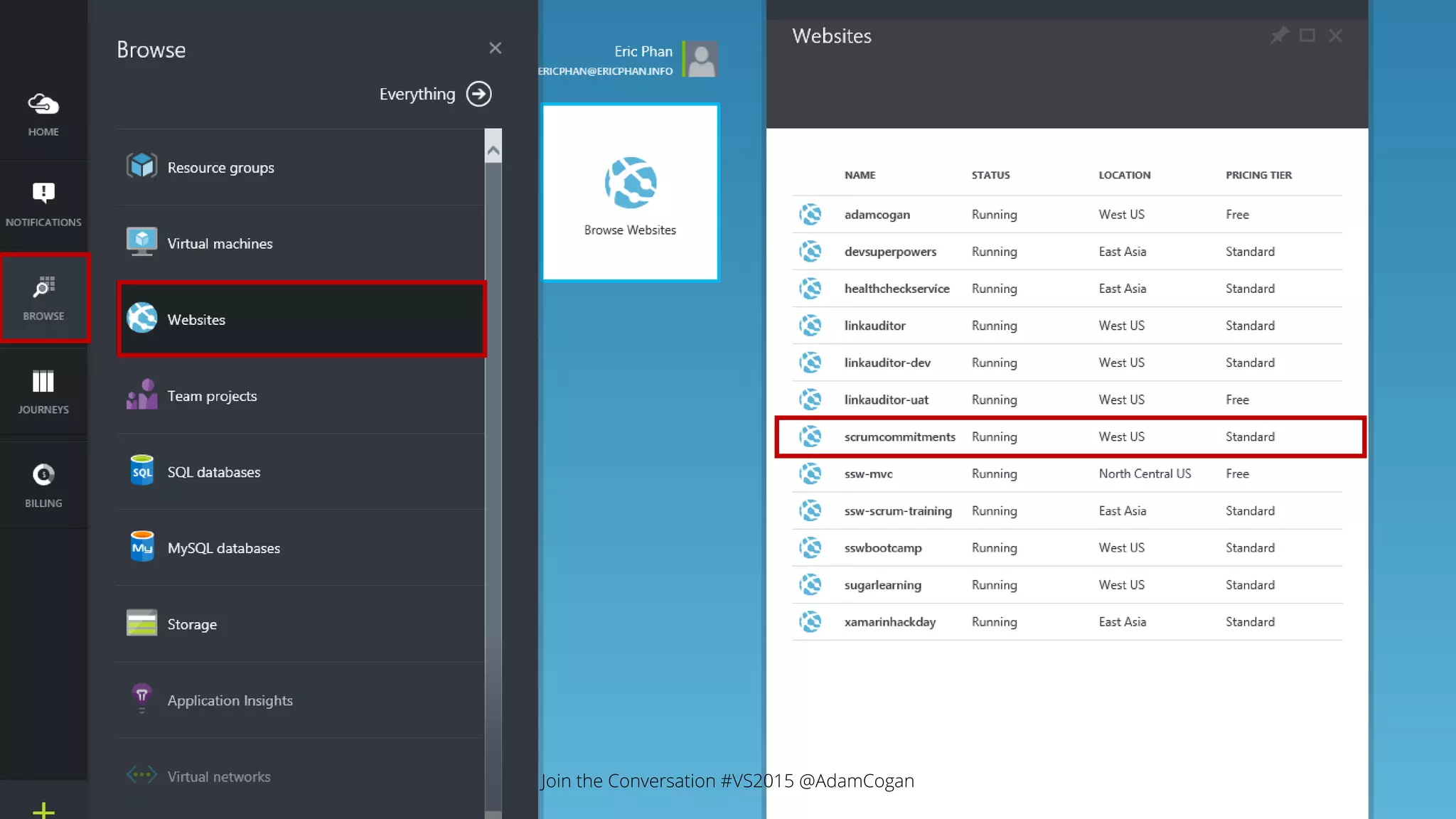Open the scrumcommitments website row

click(899, 437)
